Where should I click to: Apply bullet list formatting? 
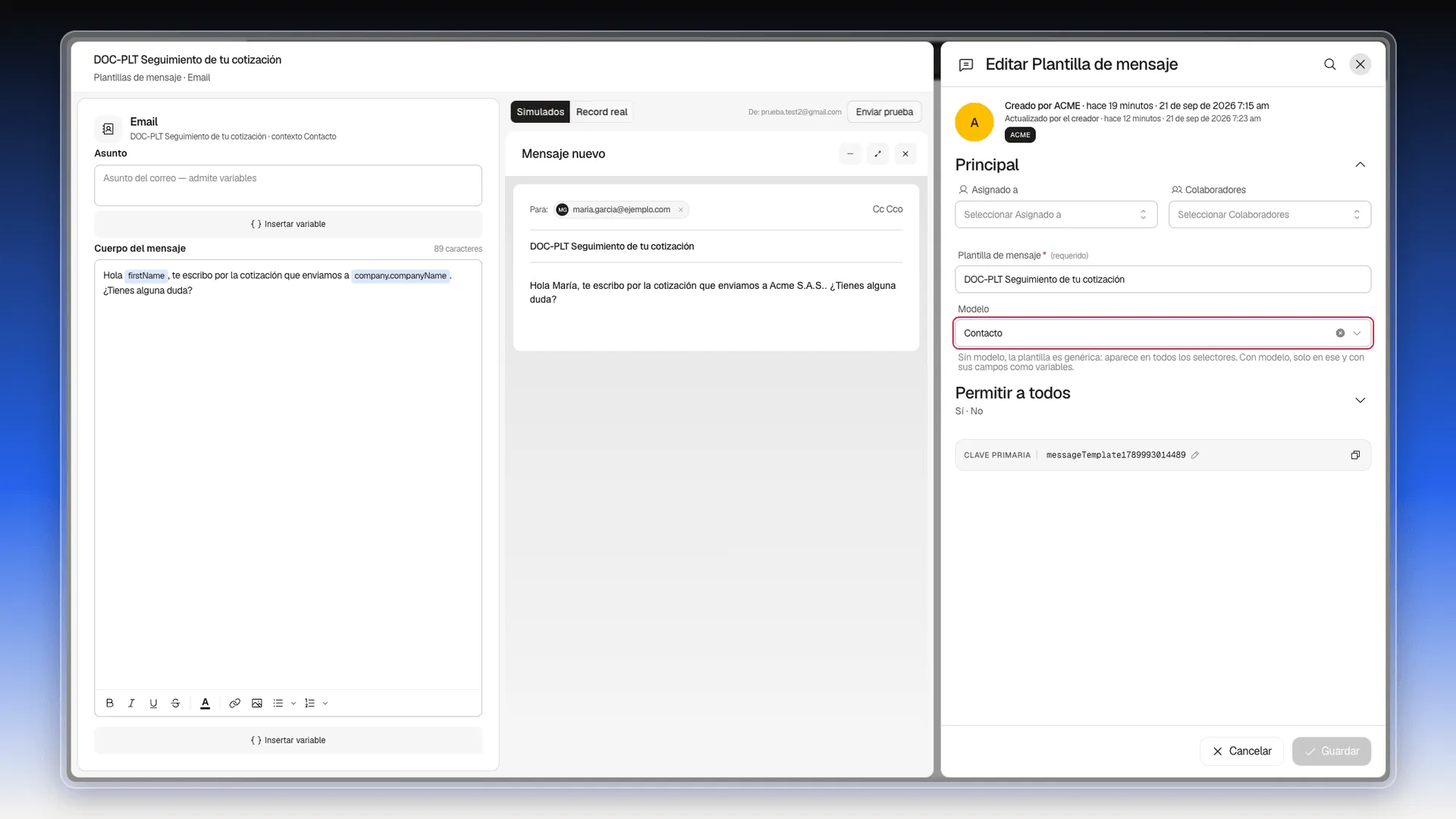[x=278, y=703]
